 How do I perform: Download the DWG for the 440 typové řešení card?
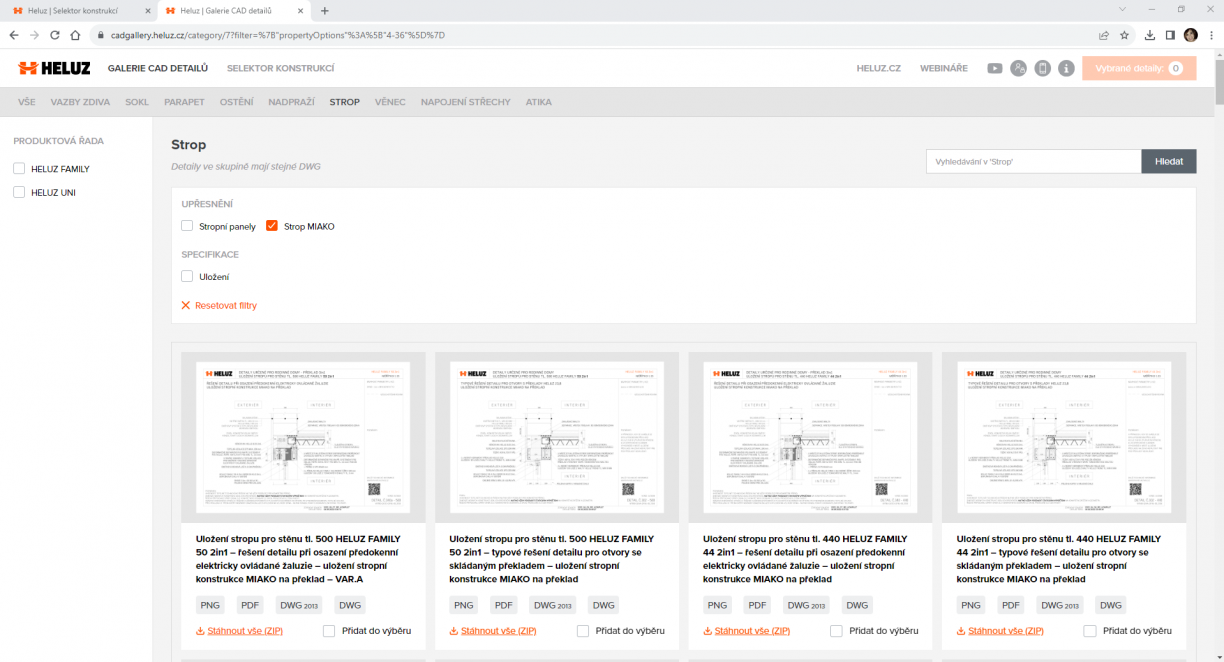point(1110,605)
